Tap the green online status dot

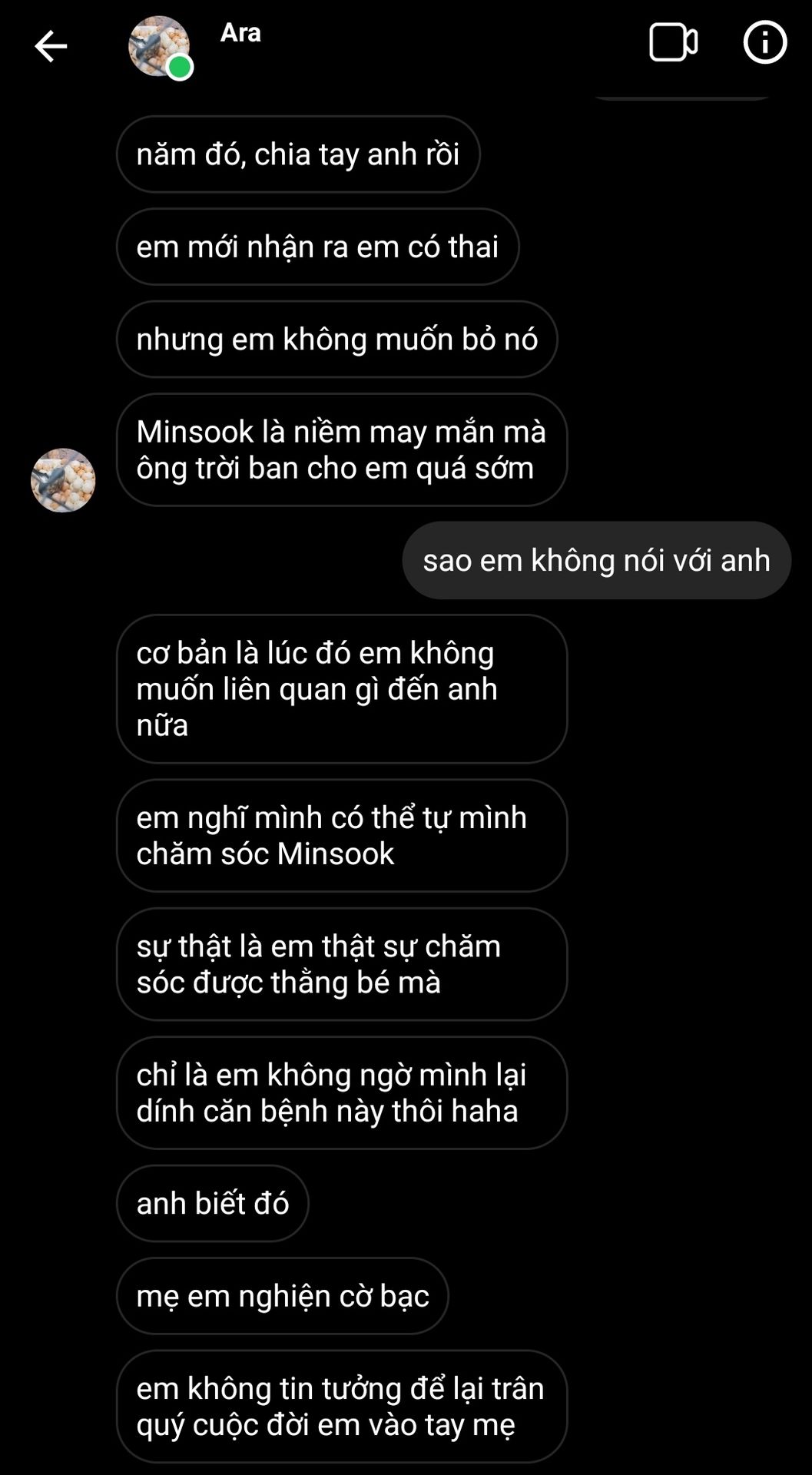[180, 68]
